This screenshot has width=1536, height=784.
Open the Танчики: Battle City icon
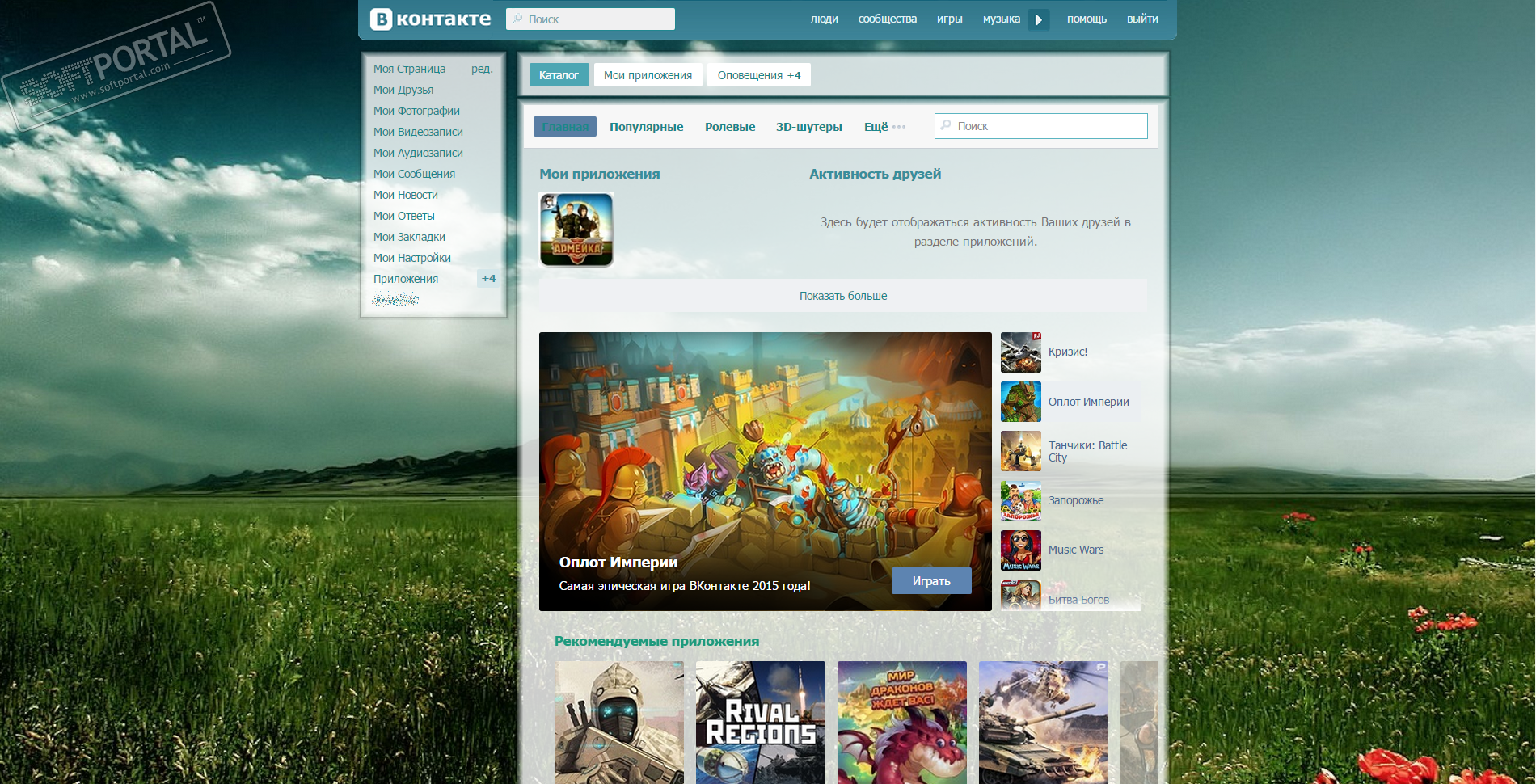(1021, 451)
